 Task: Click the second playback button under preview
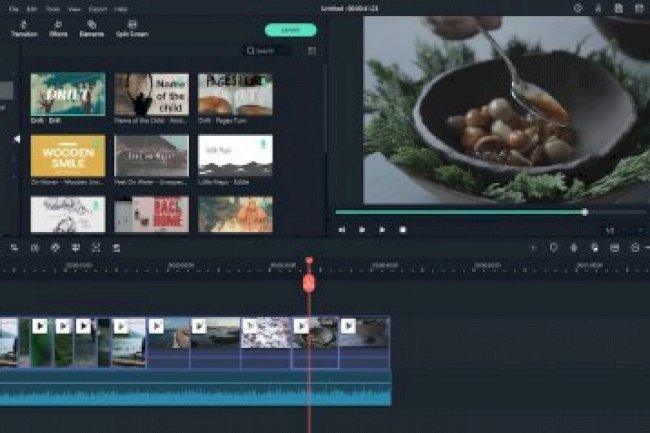coord(362,230)
